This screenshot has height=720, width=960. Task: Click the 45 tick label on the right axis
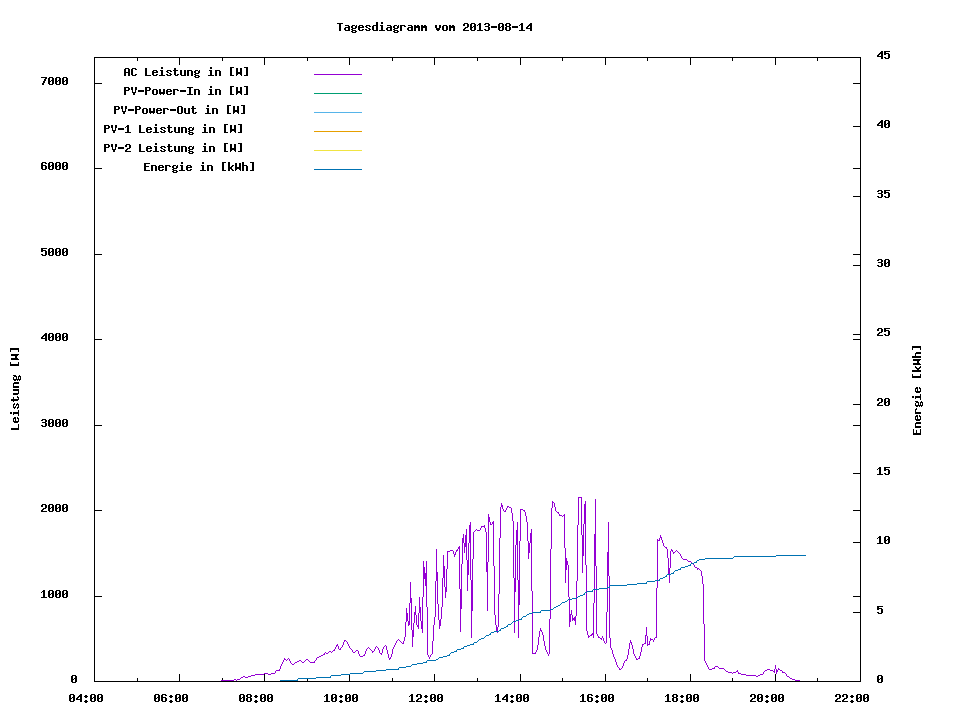(883, 55)
